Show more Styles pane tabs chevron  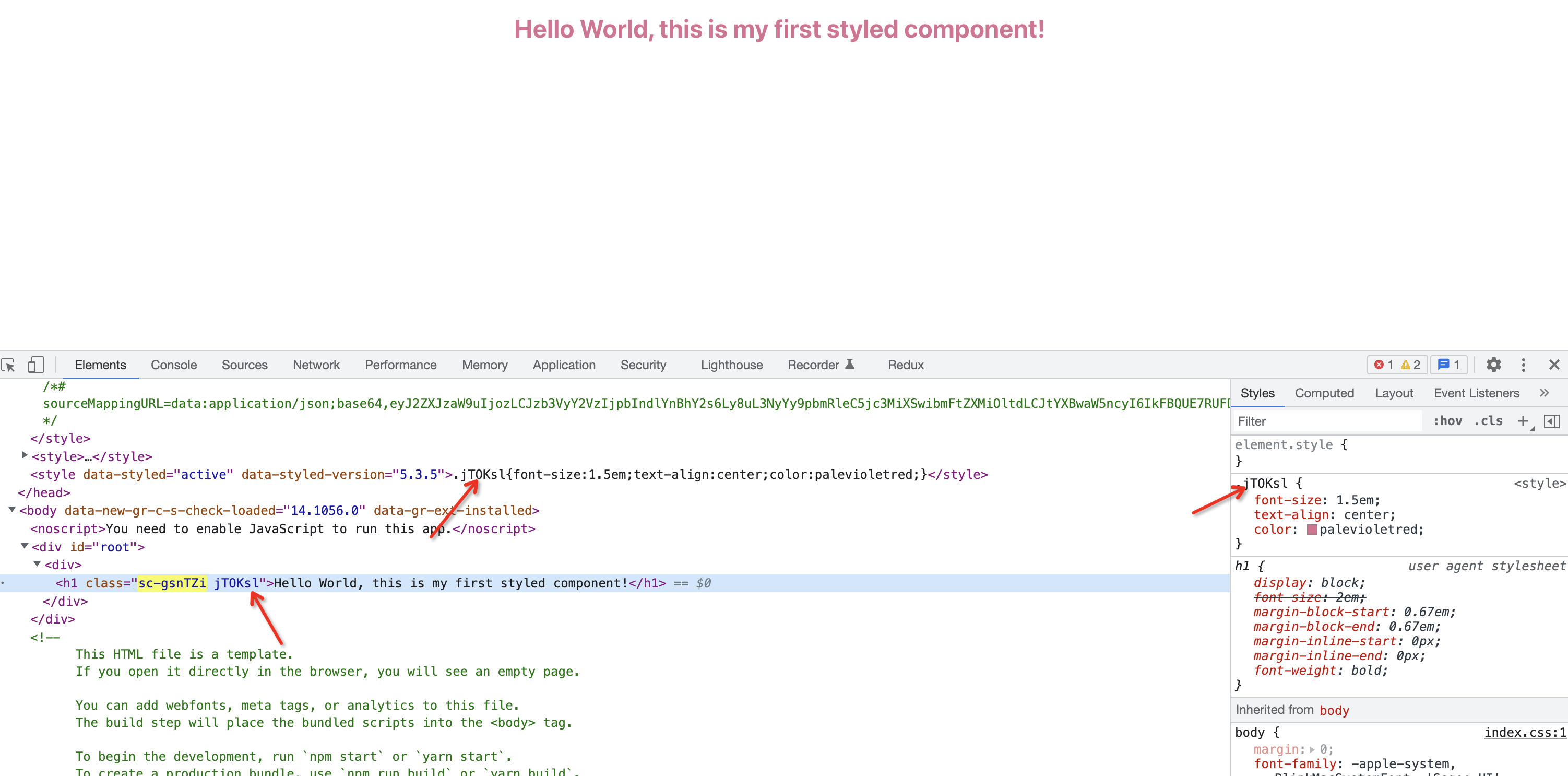coord(1545,393)
